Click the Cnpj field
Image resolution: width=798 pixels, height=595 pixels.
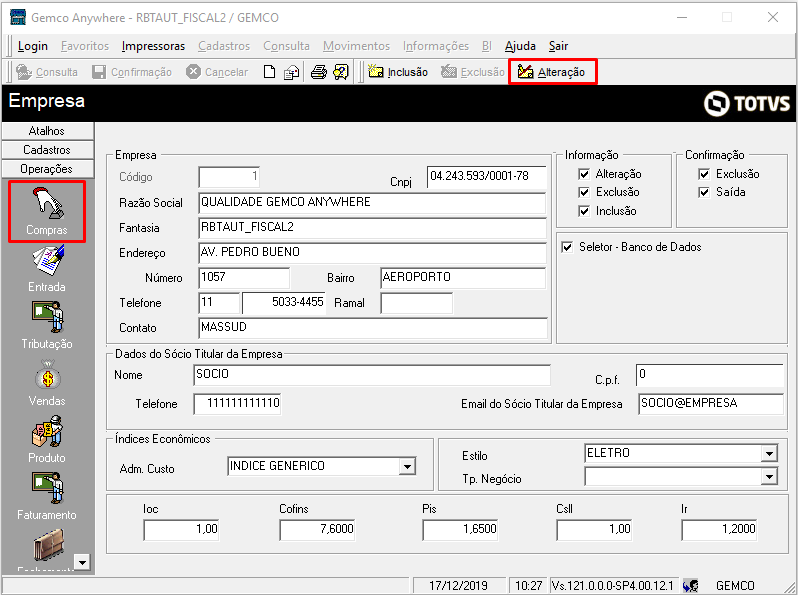click(487, 177)
